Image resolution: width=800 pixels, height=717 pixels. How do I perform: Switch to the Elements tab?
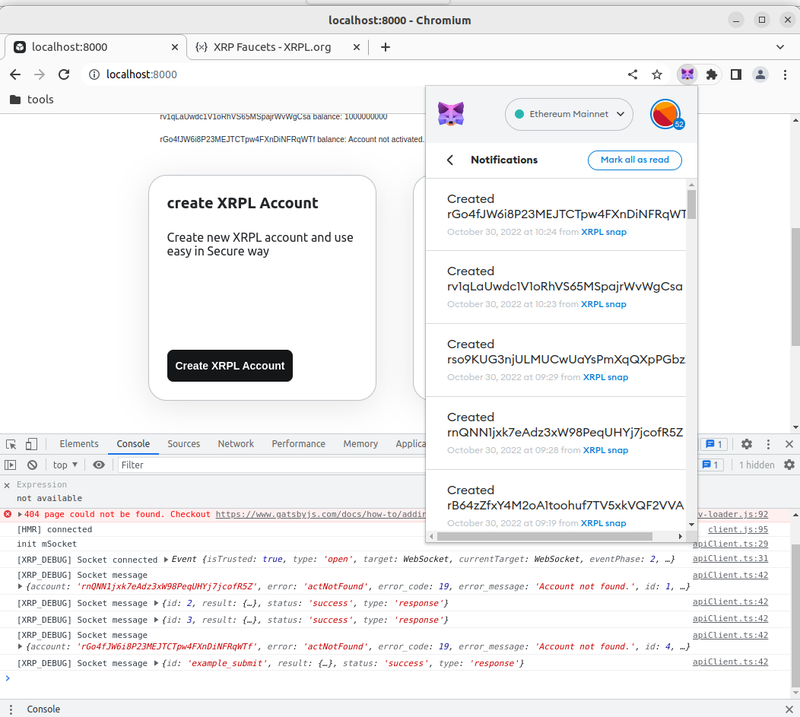pos(79,444)
